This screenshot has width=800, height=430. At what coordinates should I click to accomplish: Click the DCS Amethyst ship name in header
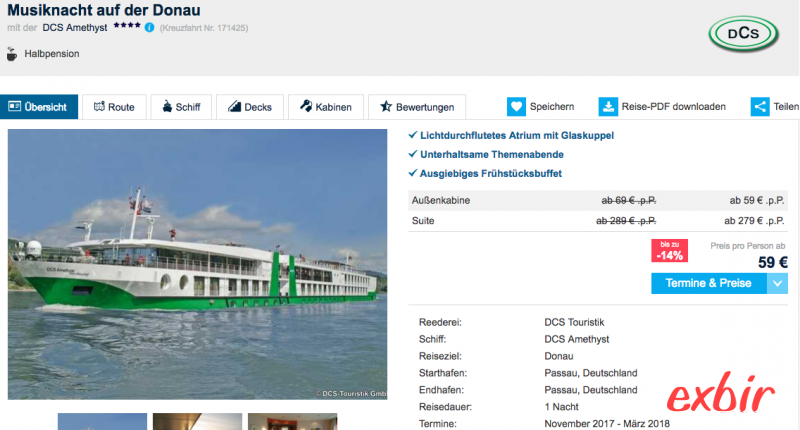[x=75, y=28]
